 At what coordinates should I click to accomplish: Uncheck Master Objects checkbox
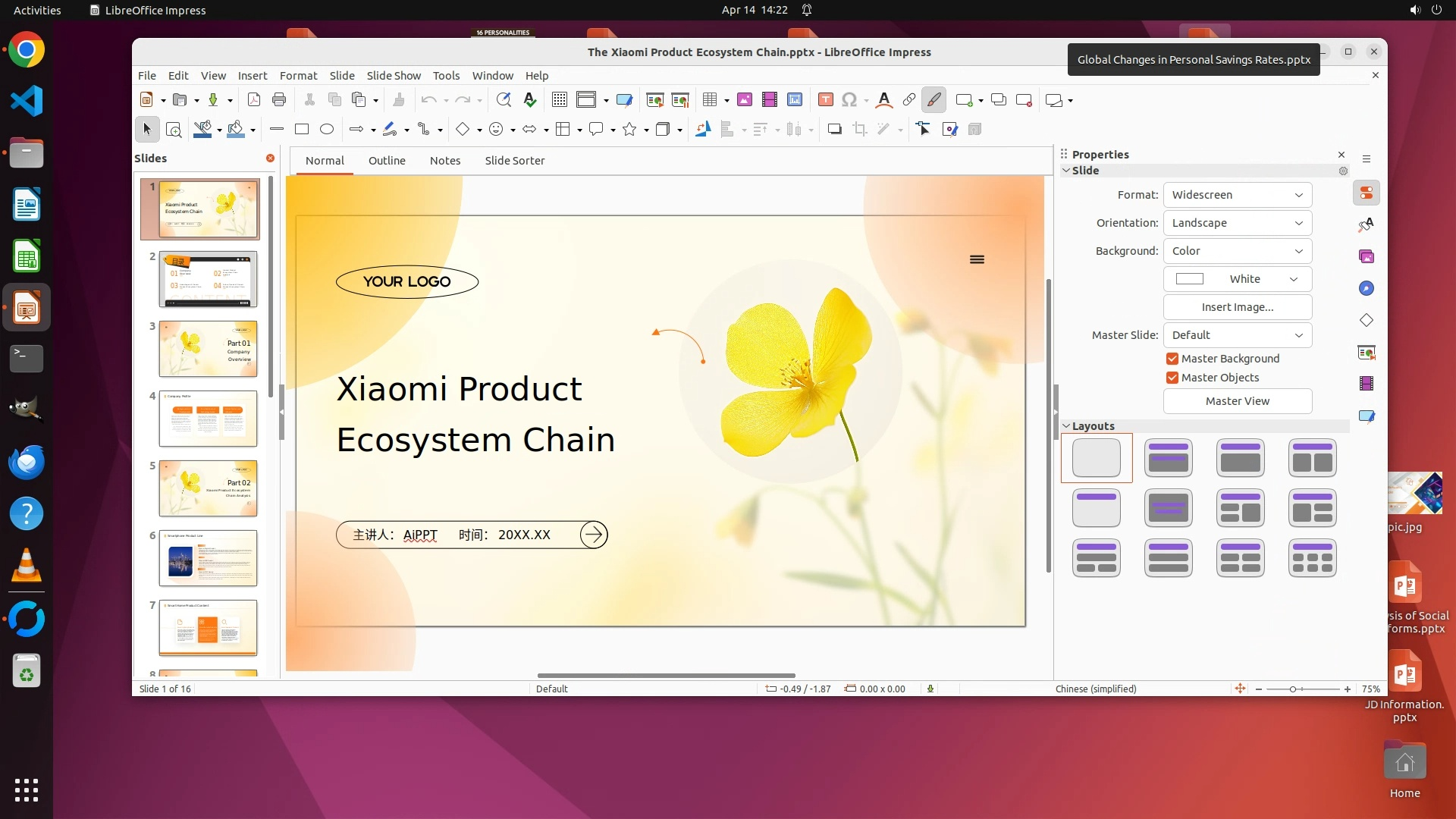coord(1172,378)
